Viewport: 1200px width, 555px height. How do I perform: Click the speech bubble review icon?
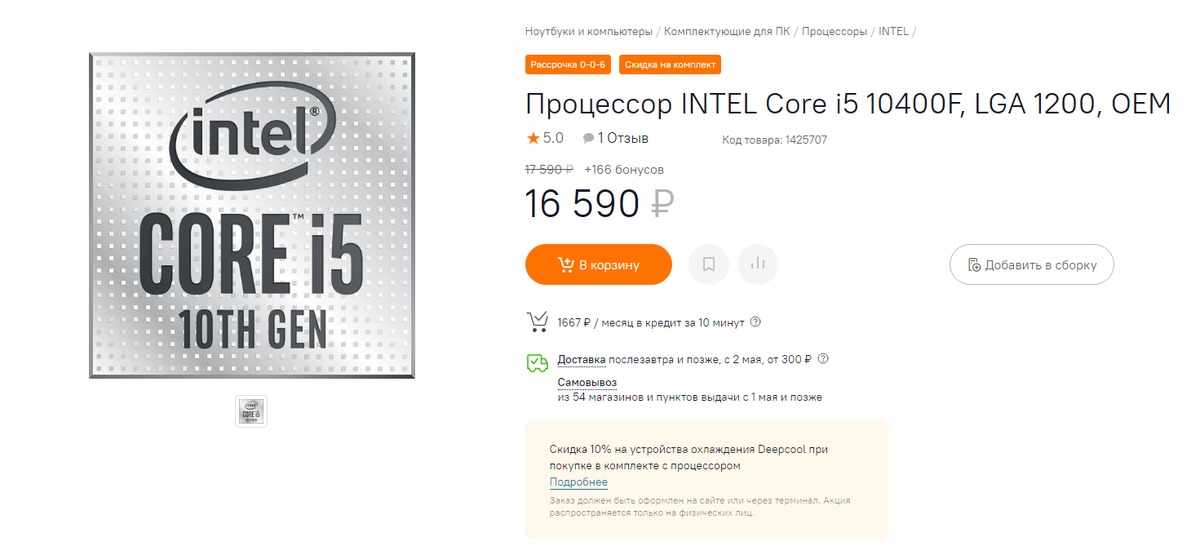[588, 138]
